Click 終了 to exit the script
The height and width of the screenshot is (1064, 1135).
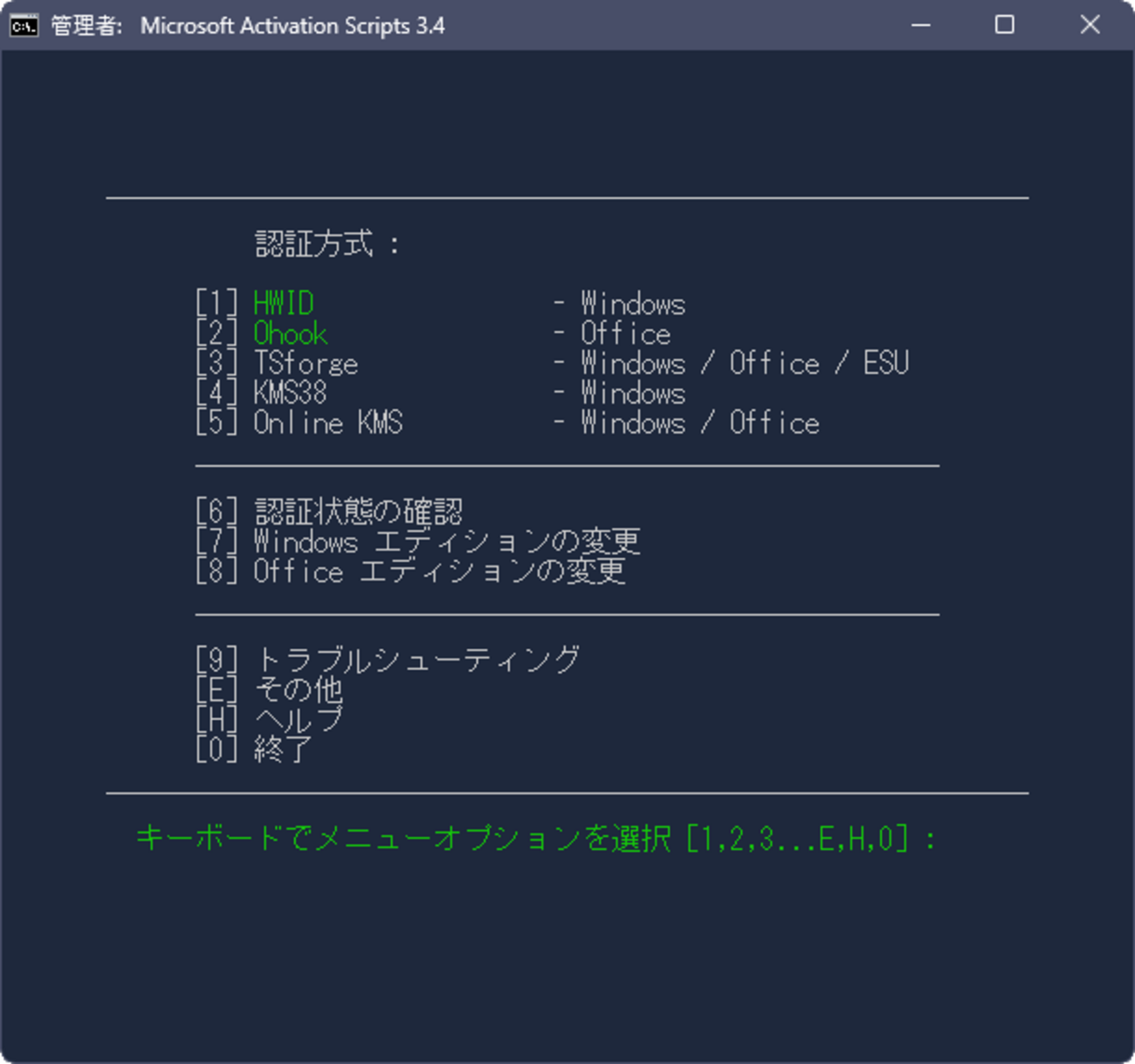click(x=279, y=749)
